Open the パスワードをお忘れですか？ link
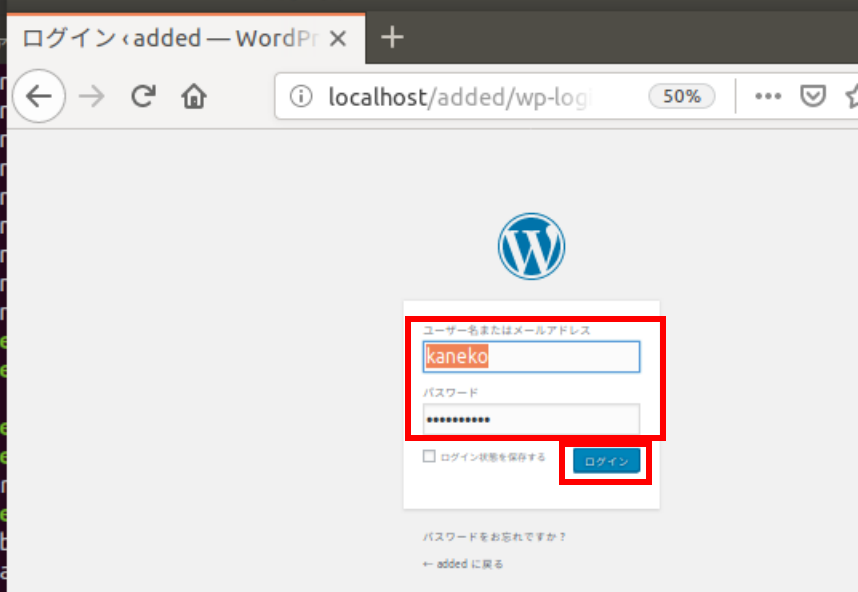The image size is (858, 592). pyautogui.click(x=494, y=537)
